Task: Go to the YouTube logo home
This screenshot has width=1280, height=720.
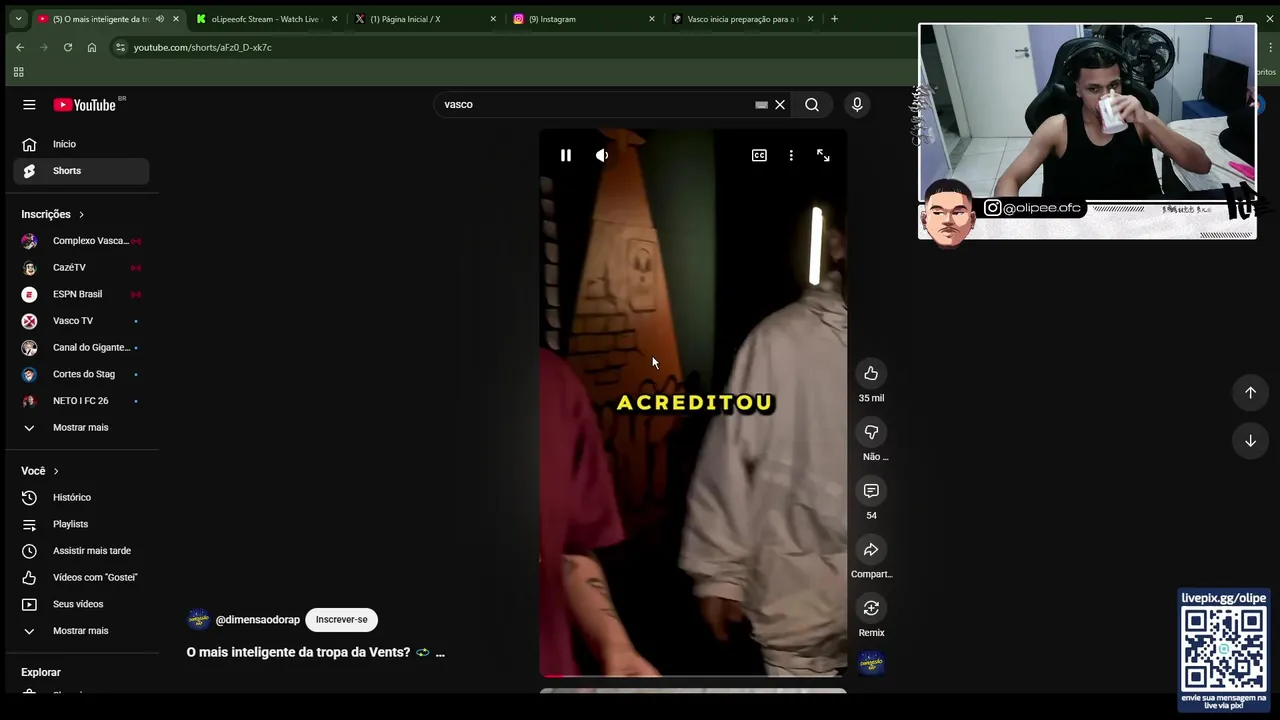Action: click(85, 105)
